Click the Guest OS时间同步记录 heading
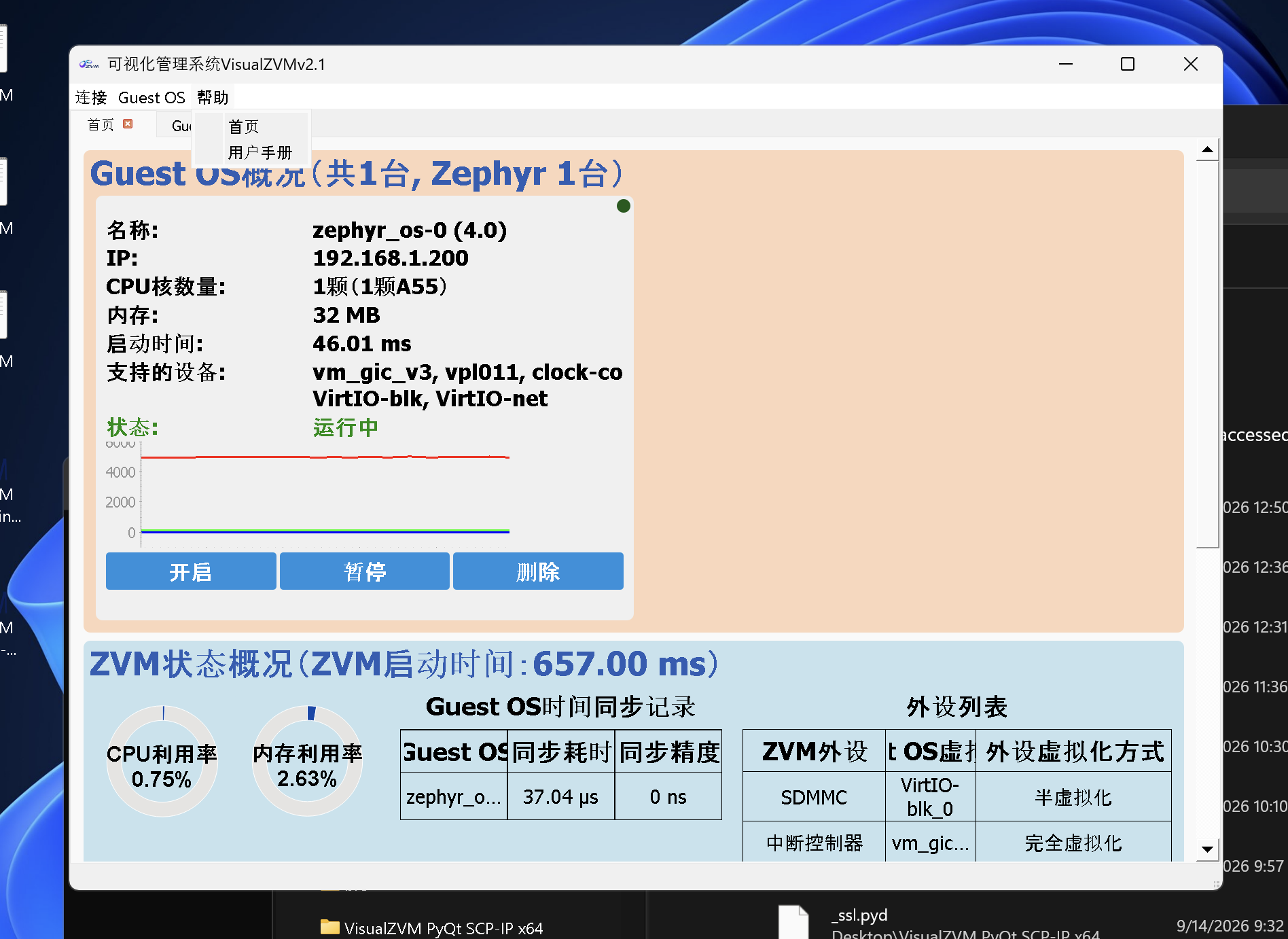1288x939 pixels. (560, 707)
